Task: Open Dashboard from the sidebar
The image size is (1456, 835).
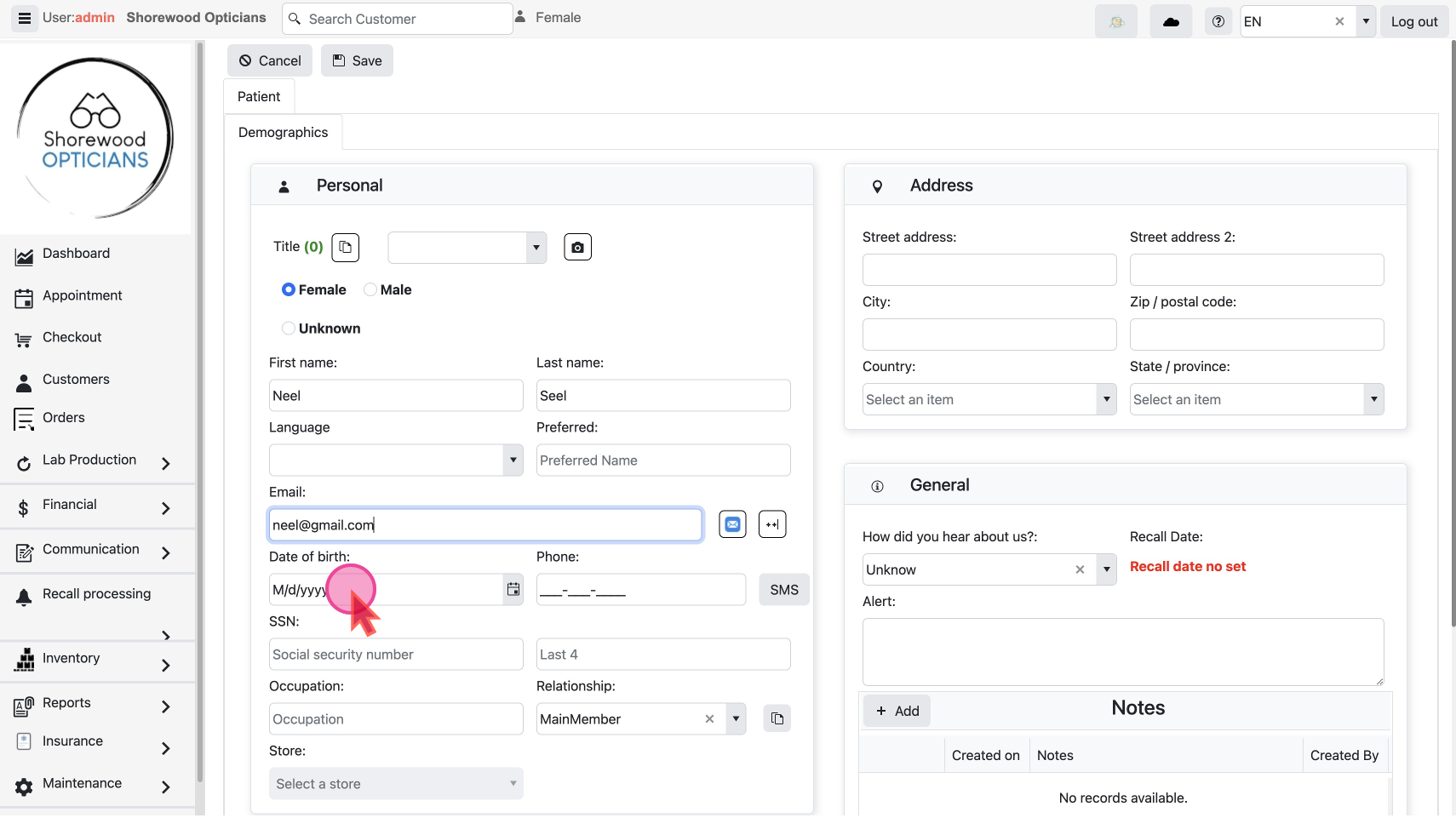Action: pos(76,254)
